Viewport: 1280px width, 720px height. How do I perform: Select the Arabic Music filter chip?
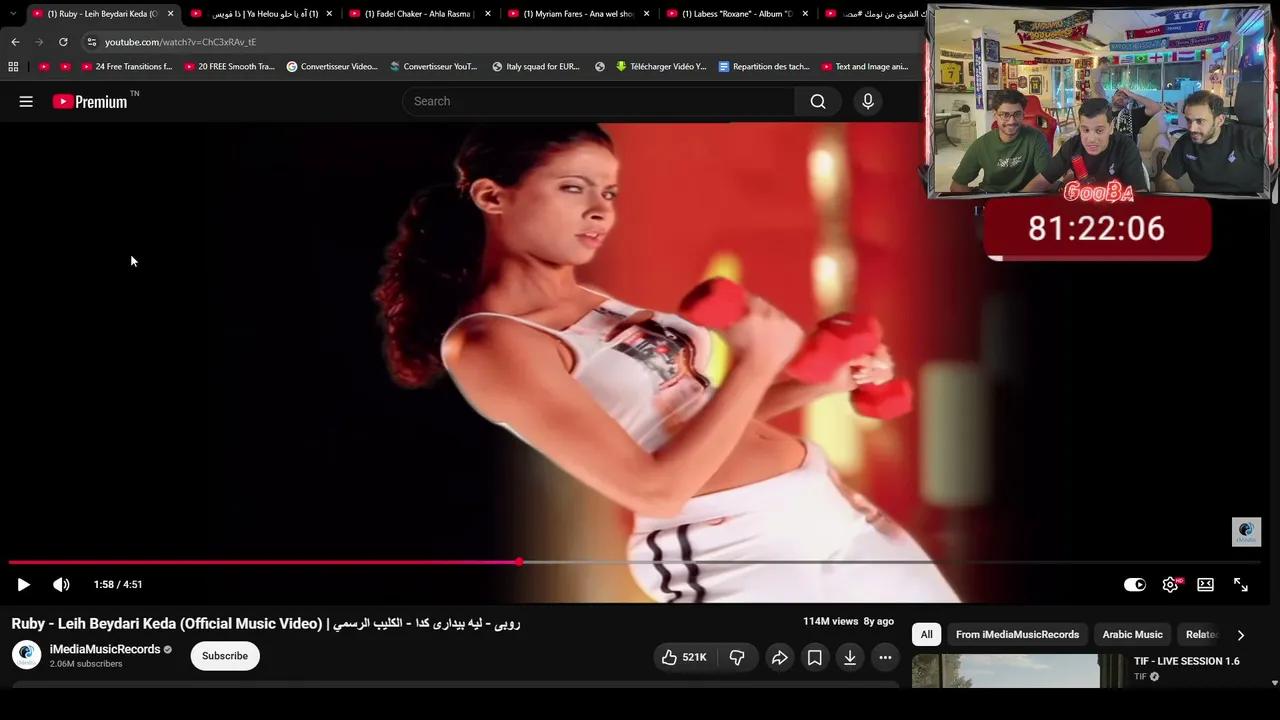point(1132,634)
